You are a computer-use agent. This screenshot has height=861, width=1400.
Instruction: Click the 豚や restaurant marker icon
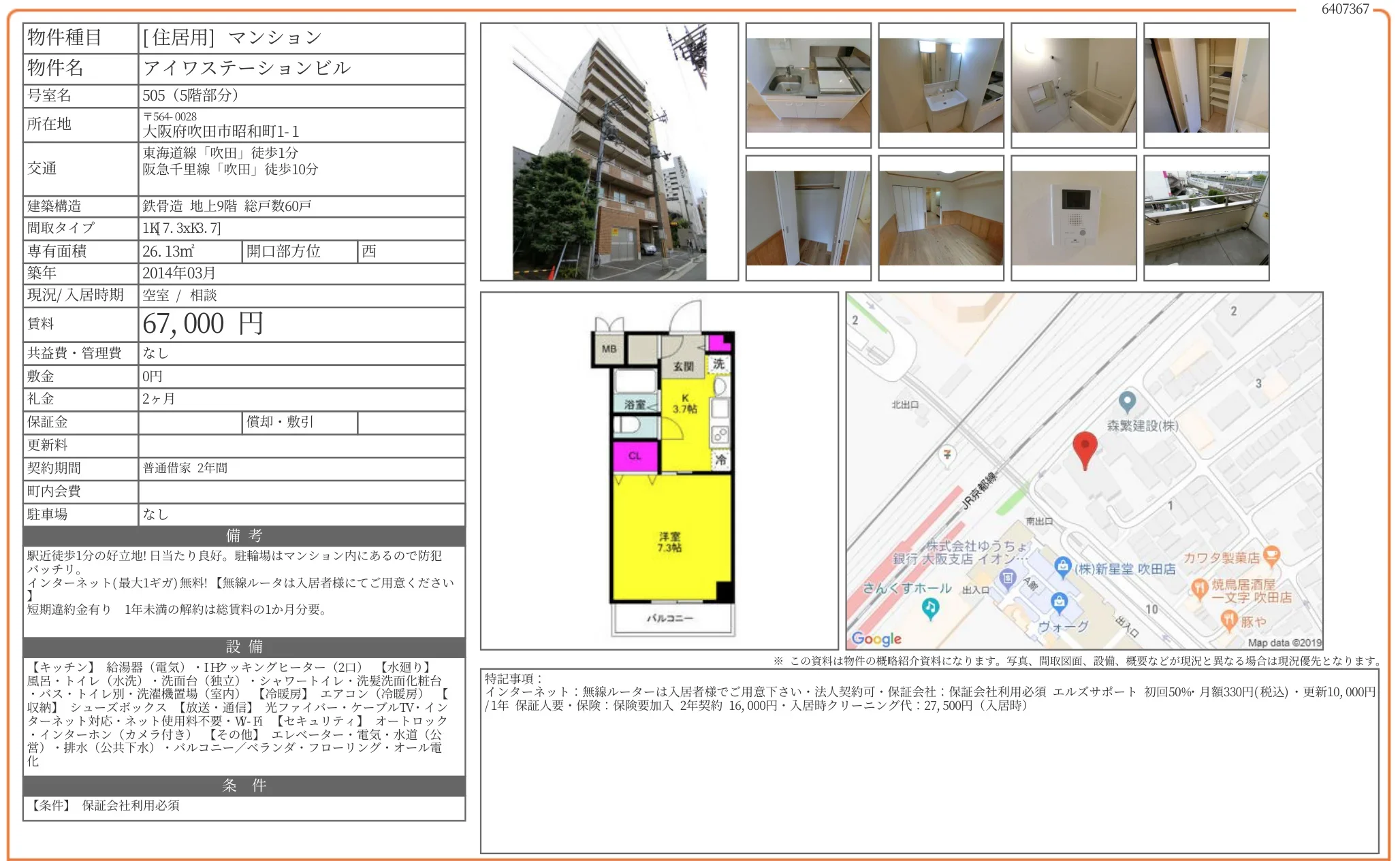1228,620
